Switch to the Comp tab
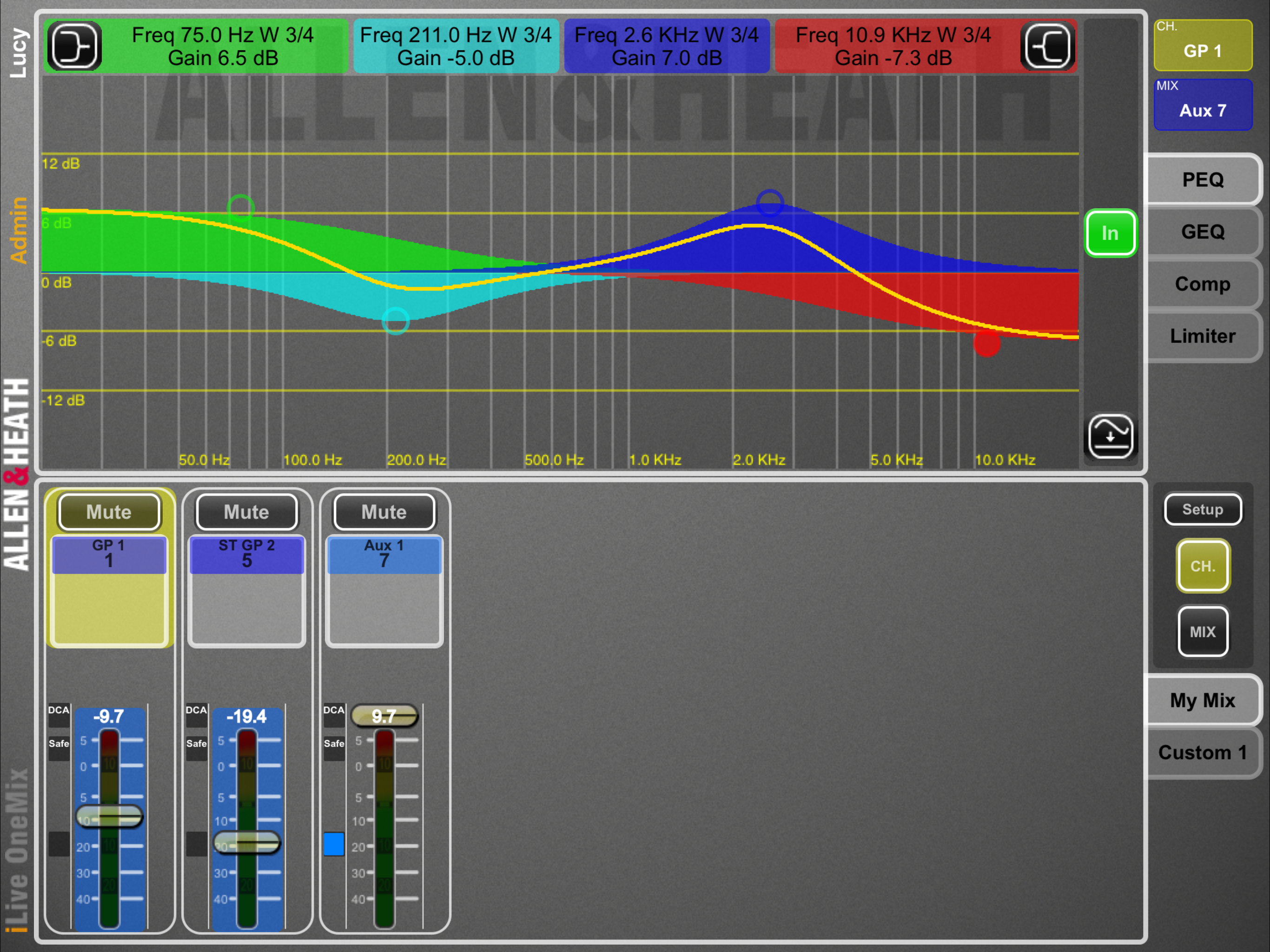1270x952 pixels. pos(1202,284)
